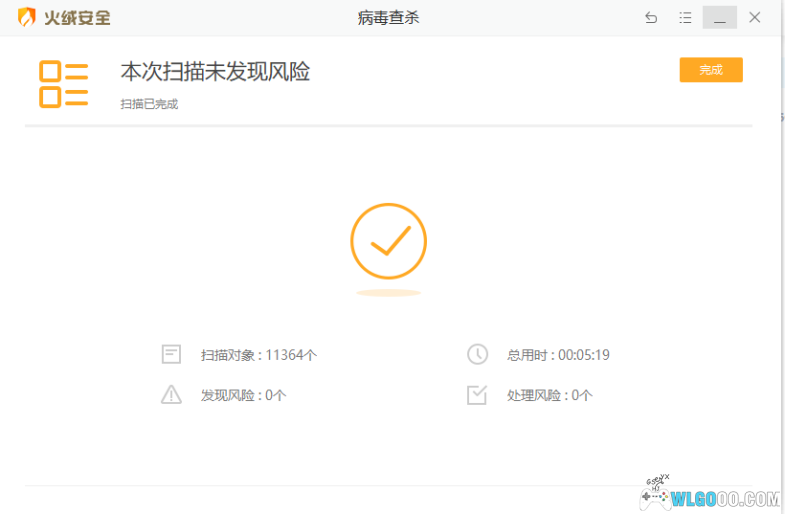Image resolution: width=785 pixels, height=514 pixels.
Task: Click the Huorong flame logo
Action: (26, 18)
